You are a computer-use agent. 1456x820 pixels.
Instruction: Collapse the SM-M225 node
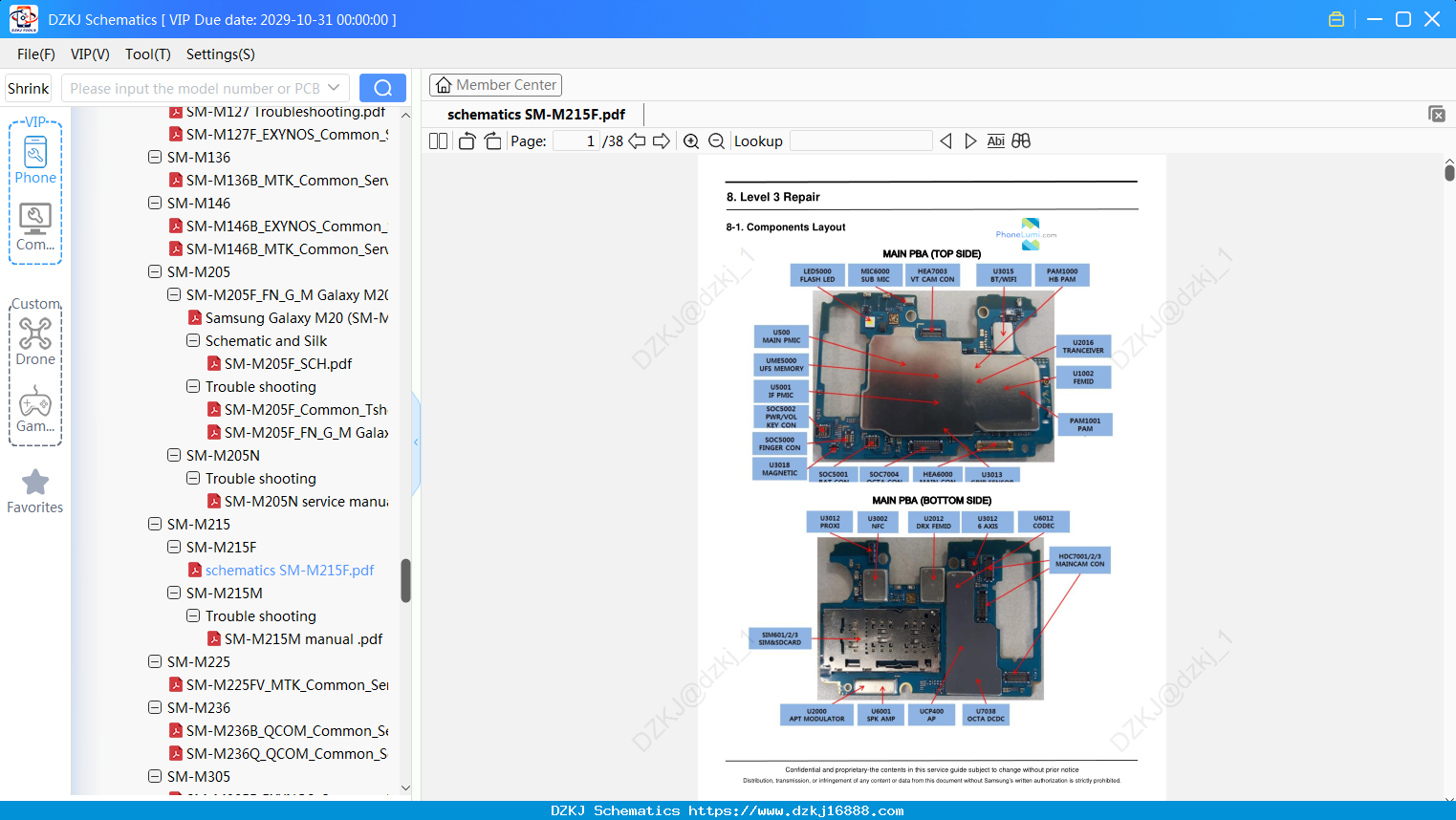155,661
